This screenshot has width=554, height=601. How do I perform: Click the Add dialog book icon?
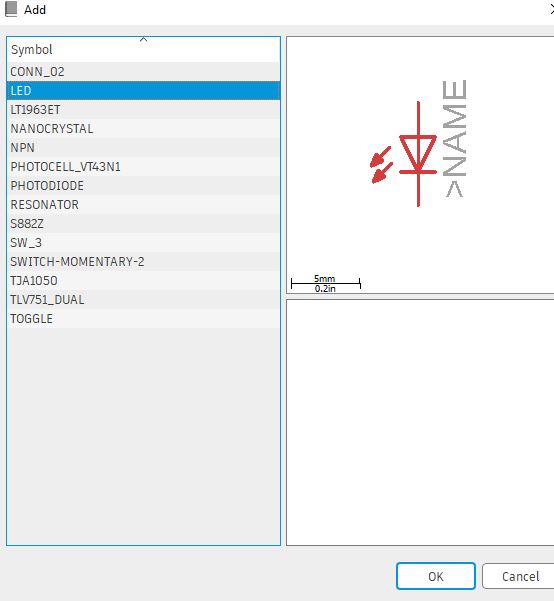(11, 10)
